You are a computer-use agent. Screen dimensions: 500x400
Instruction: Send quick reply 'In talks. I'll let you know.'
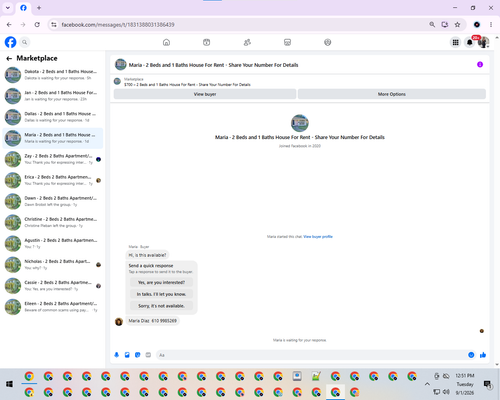(161, 294)
